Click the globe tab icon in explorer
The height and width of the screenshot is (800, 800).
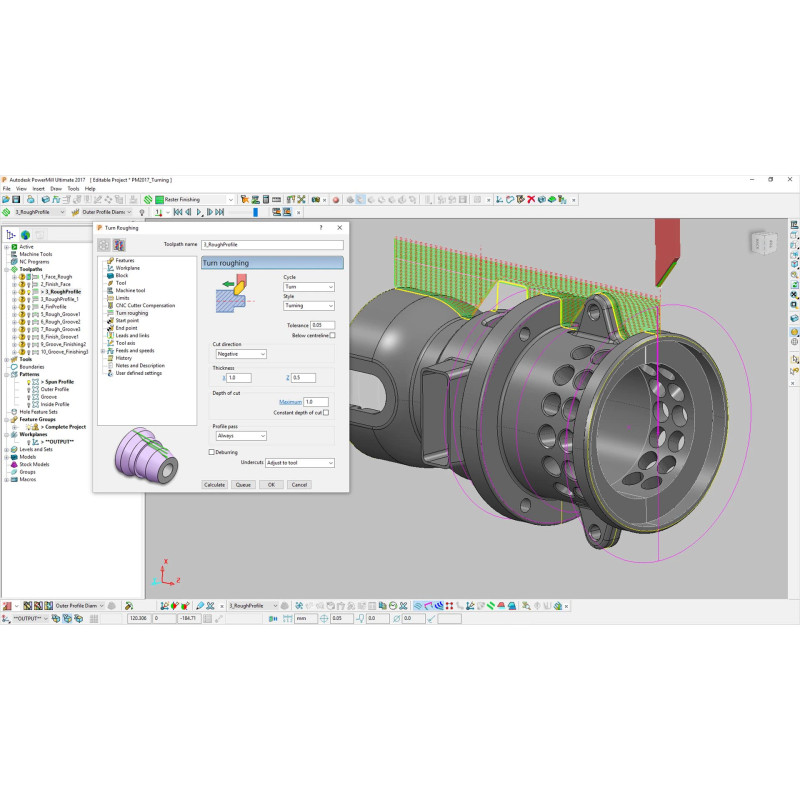click(x=25, y=235)
